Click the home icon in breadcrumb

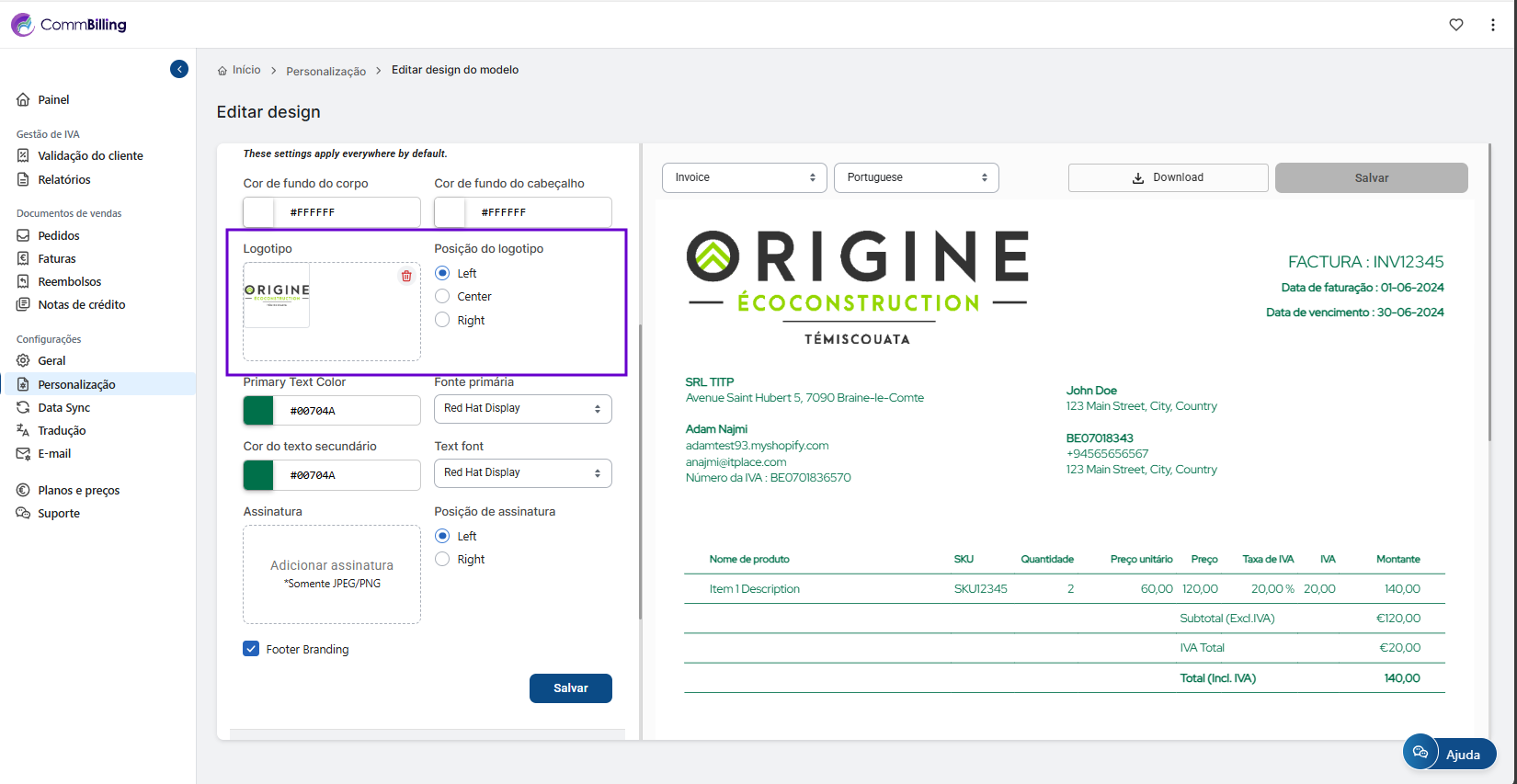(x=222, y=71)
